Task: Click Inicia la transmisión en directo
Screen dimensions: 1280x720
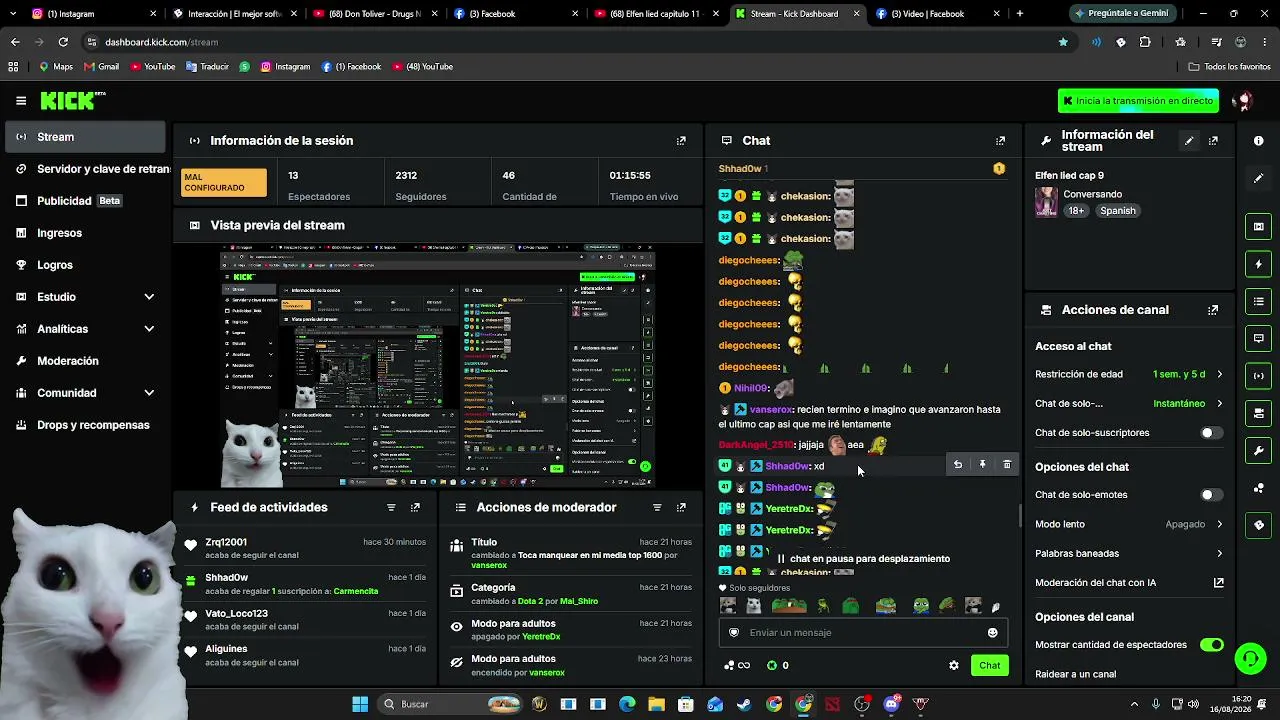Action: pos(1138,101)
